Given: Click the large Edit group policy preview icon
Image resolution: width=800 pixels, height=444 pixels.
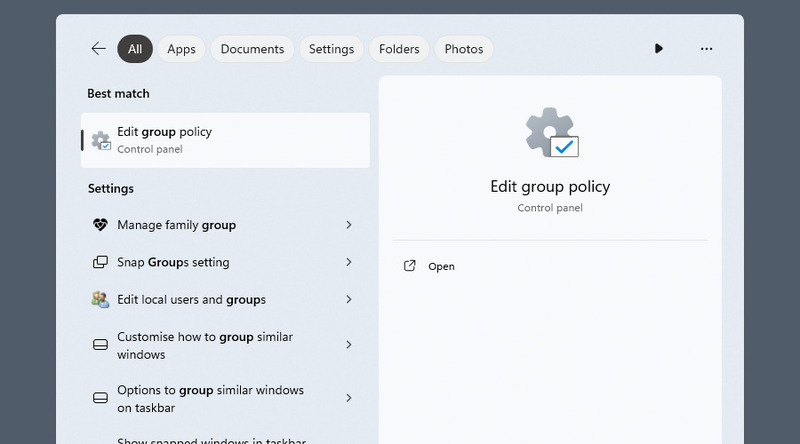Looking at the screenshot, I should point(551,134).
